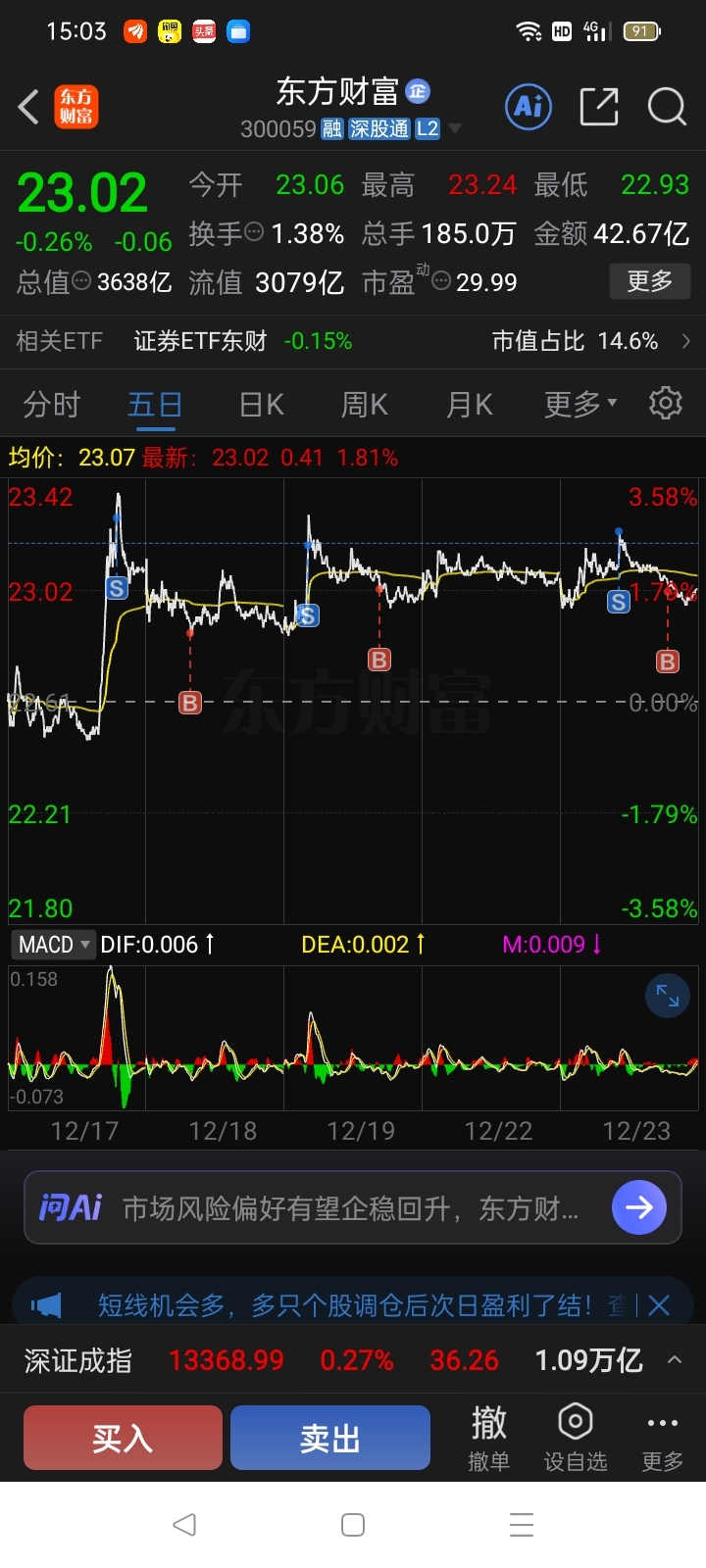Open chart settings gear icon

click(x=666, y=403)
